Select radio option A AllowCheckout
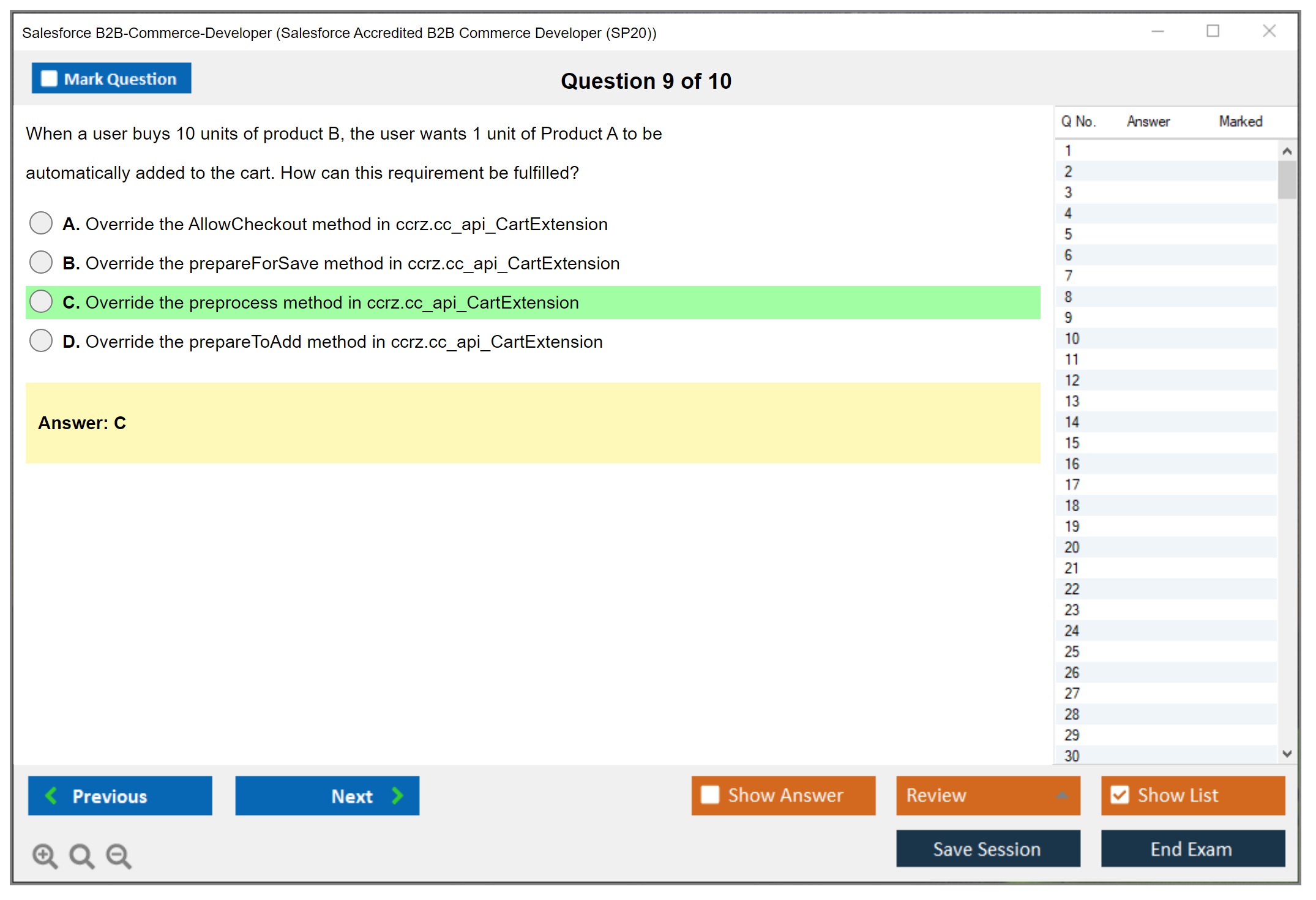Image resolution: width=1316 pixels, height=900 pixels. coord(41,223)
